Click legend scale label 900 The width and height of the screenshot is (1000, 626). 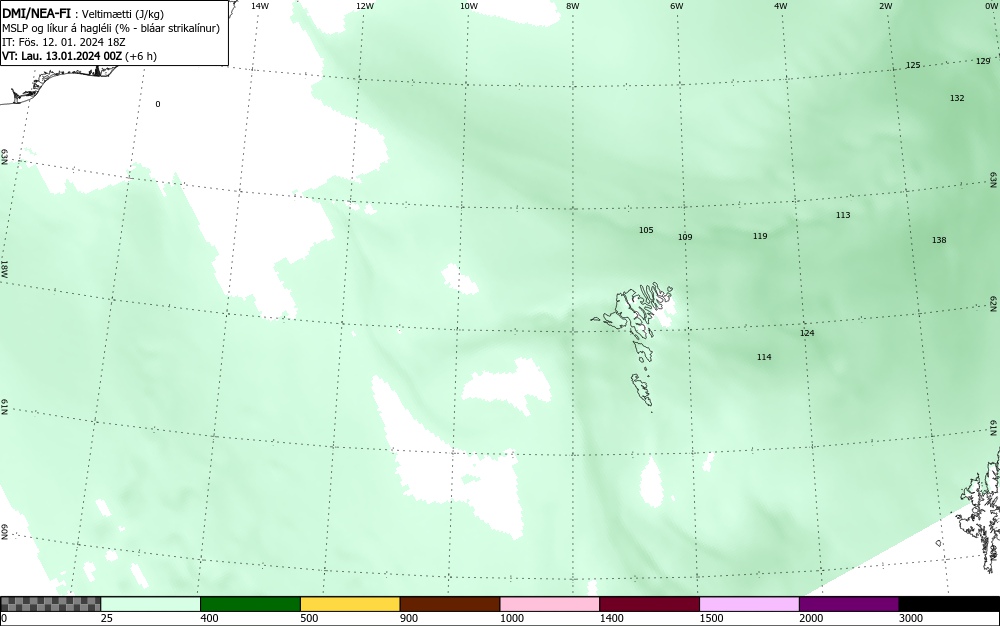pyautogui.click(x=409, y=618)
